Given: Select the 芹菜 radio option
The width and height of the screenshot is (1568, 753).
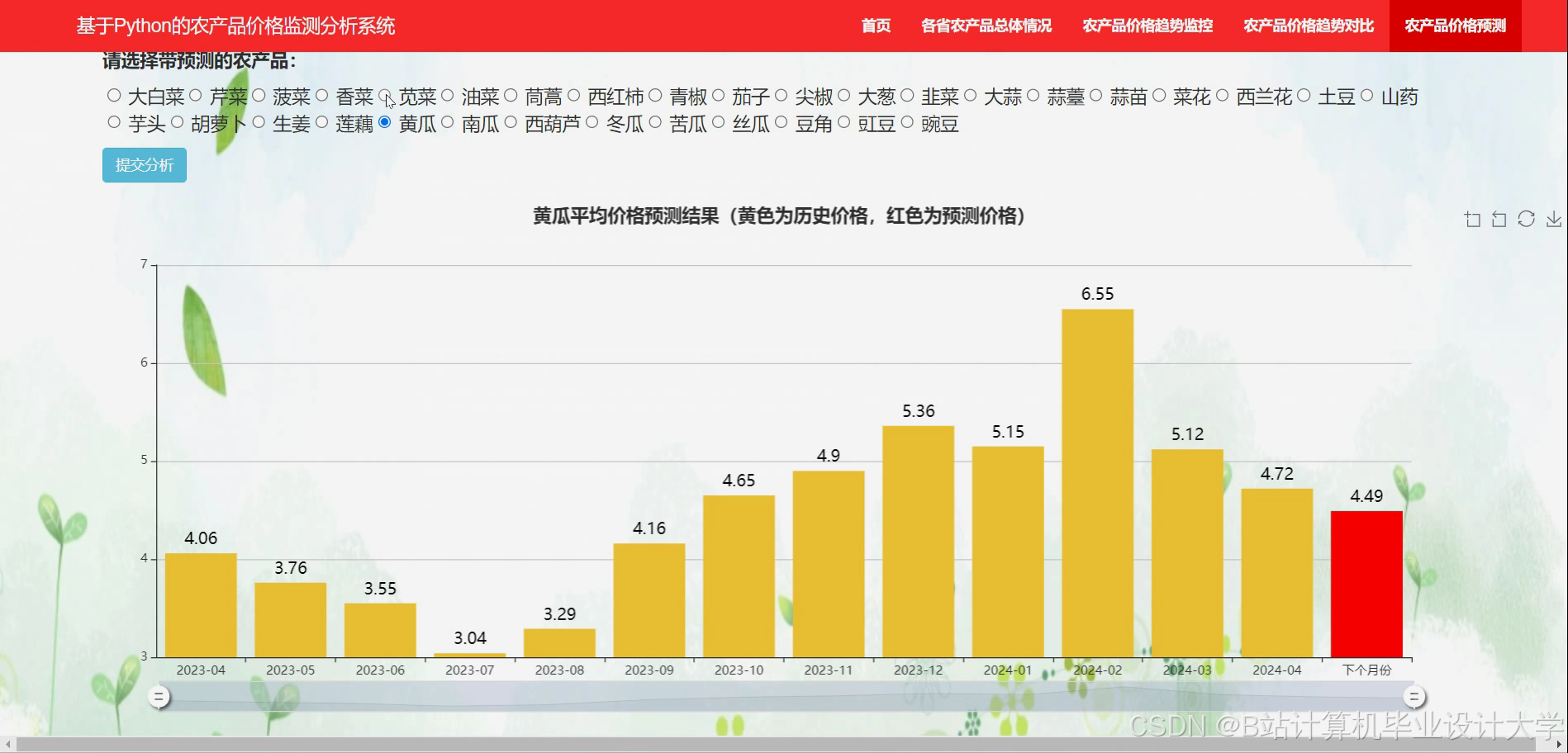Looking at the screenshot, I should [196, 96].
